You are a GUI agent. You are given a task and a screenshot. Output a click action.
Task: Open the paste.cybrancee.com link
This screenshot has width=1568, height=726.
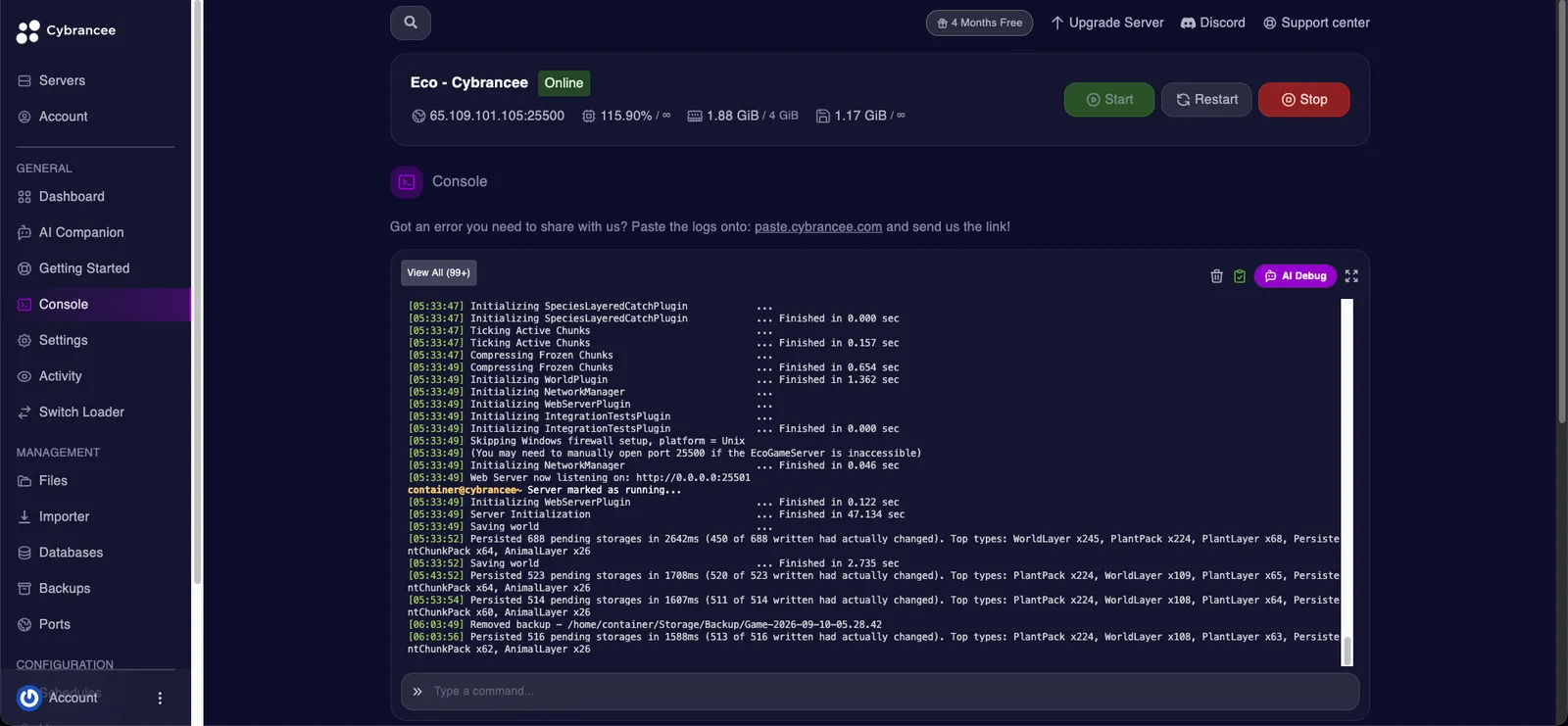pos(818,226)
